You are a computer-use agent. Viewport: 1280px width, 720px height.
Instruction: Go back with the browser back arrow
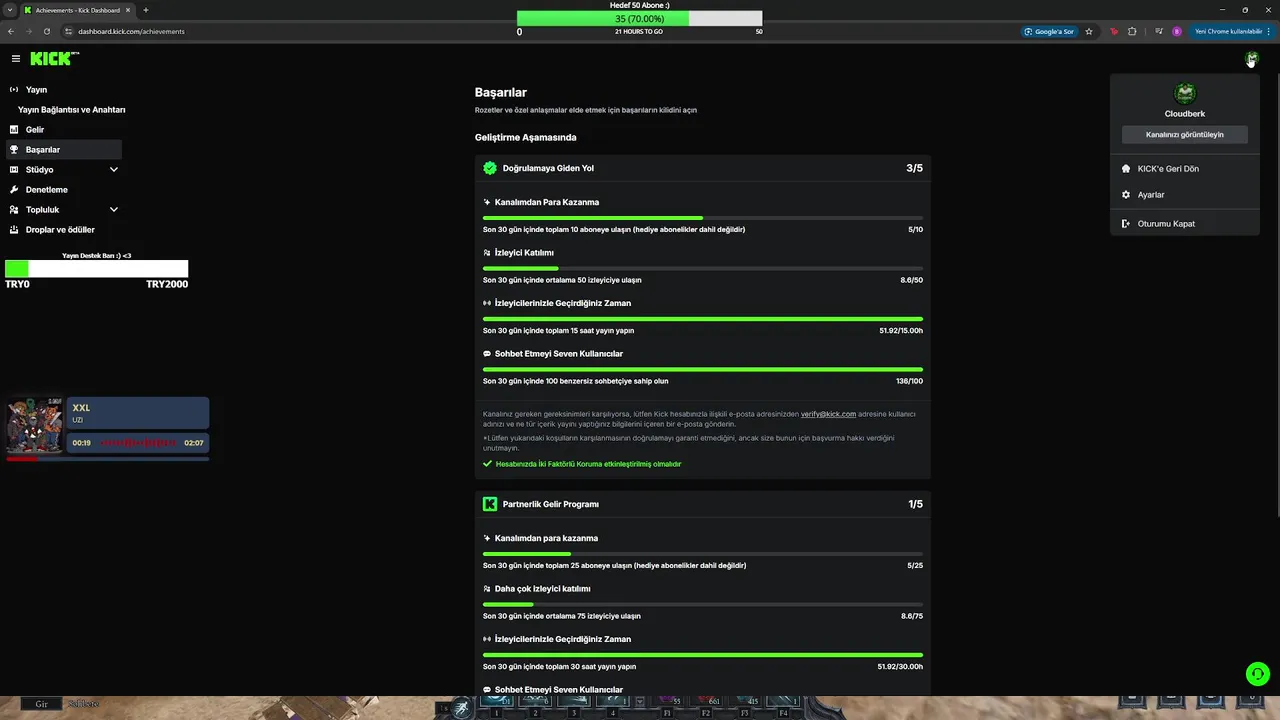click(x=11, y=31)
